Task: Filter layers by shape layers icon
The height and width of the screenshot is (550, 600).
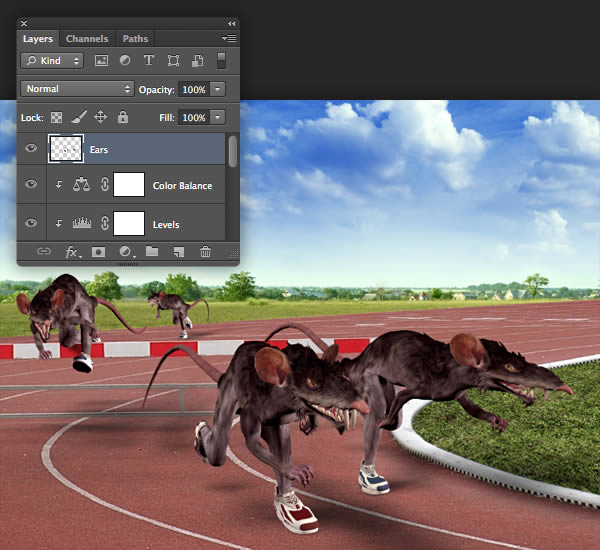Action: (173, 60)
